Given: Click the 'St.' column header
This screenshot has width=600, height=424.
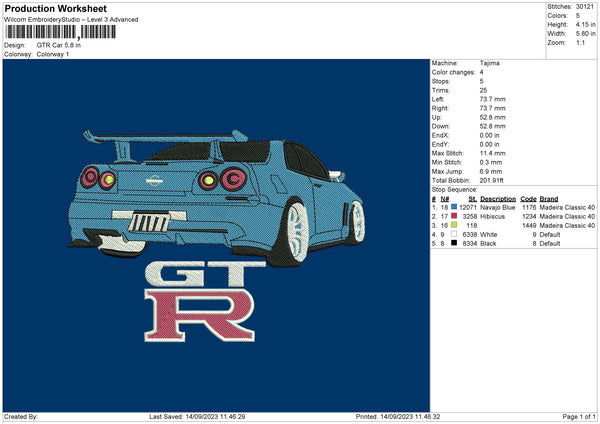Looking at the screenshot, I should (473, 199).
